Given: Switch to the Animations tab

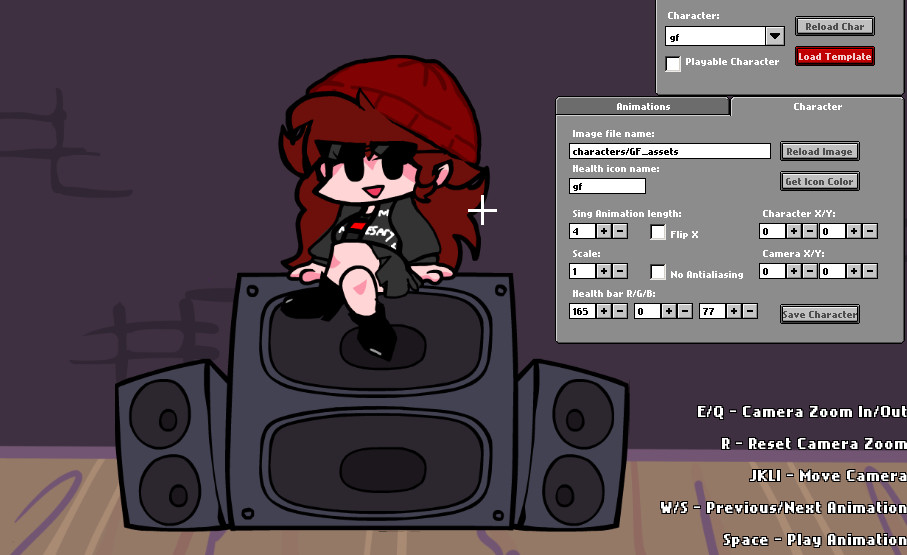Looking at the screenshot, I should (x=643, y=106).
